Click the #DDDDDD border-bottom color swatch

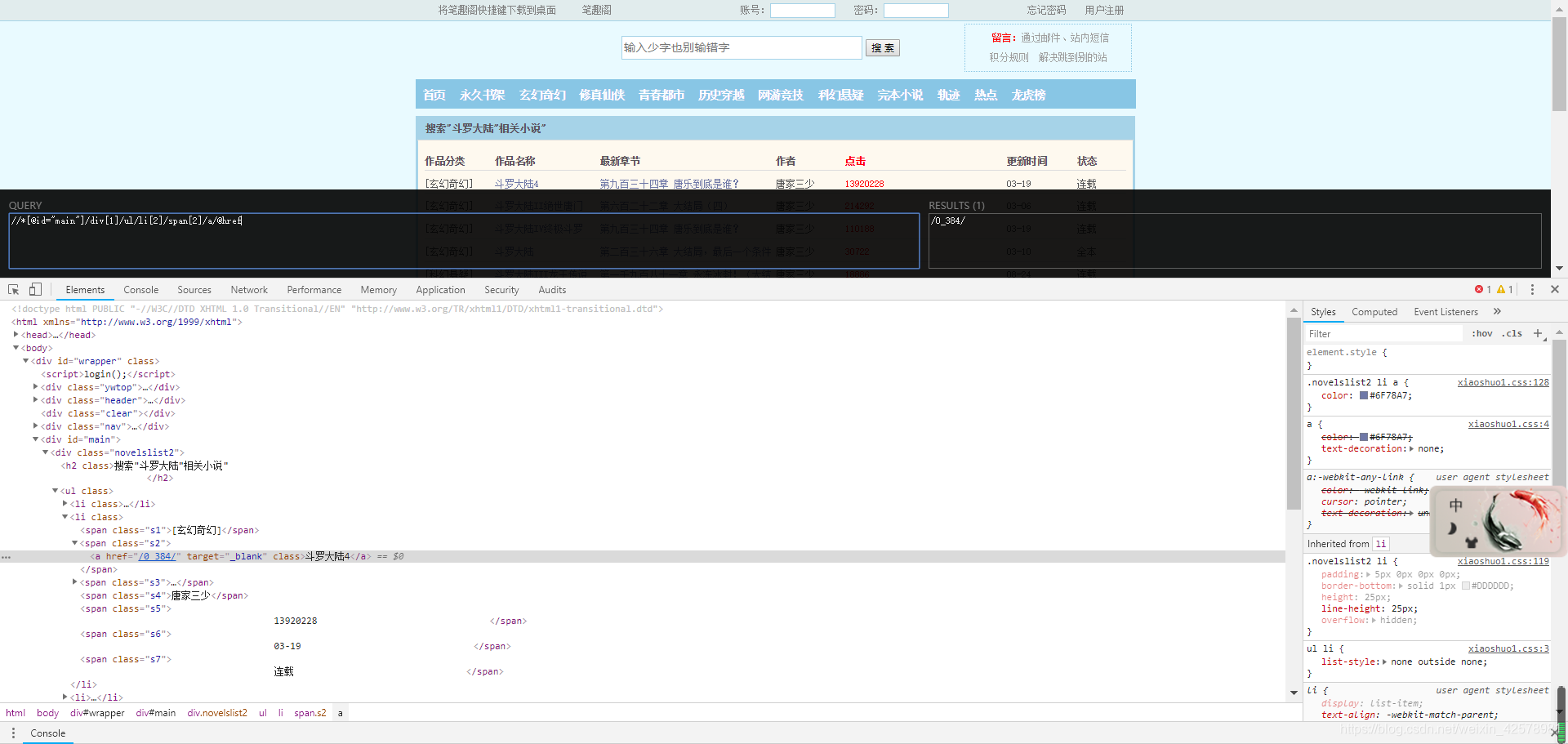click(x=1466, y=586)
